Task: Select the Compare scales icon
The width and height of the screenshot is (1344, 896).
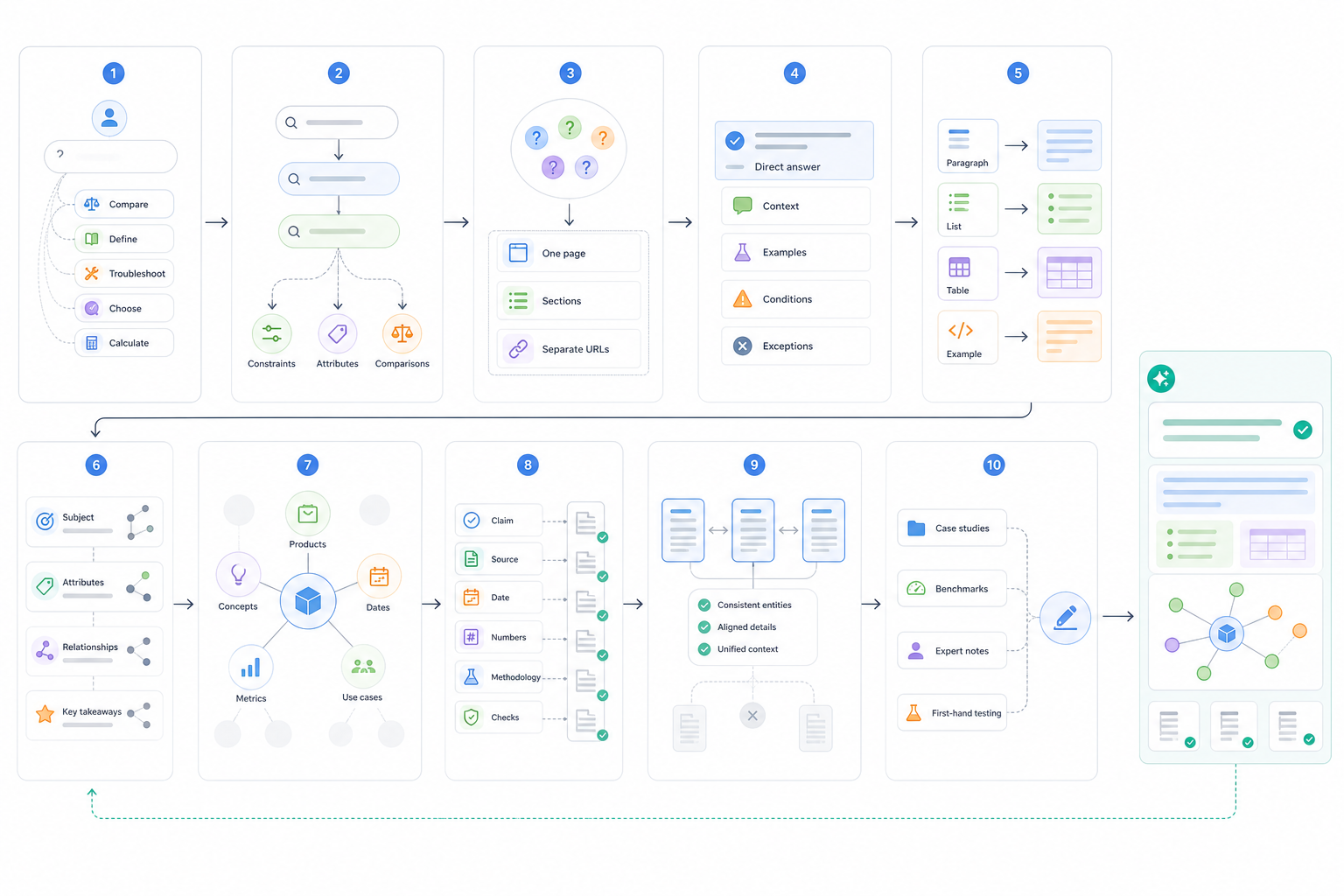Action: 92,204
